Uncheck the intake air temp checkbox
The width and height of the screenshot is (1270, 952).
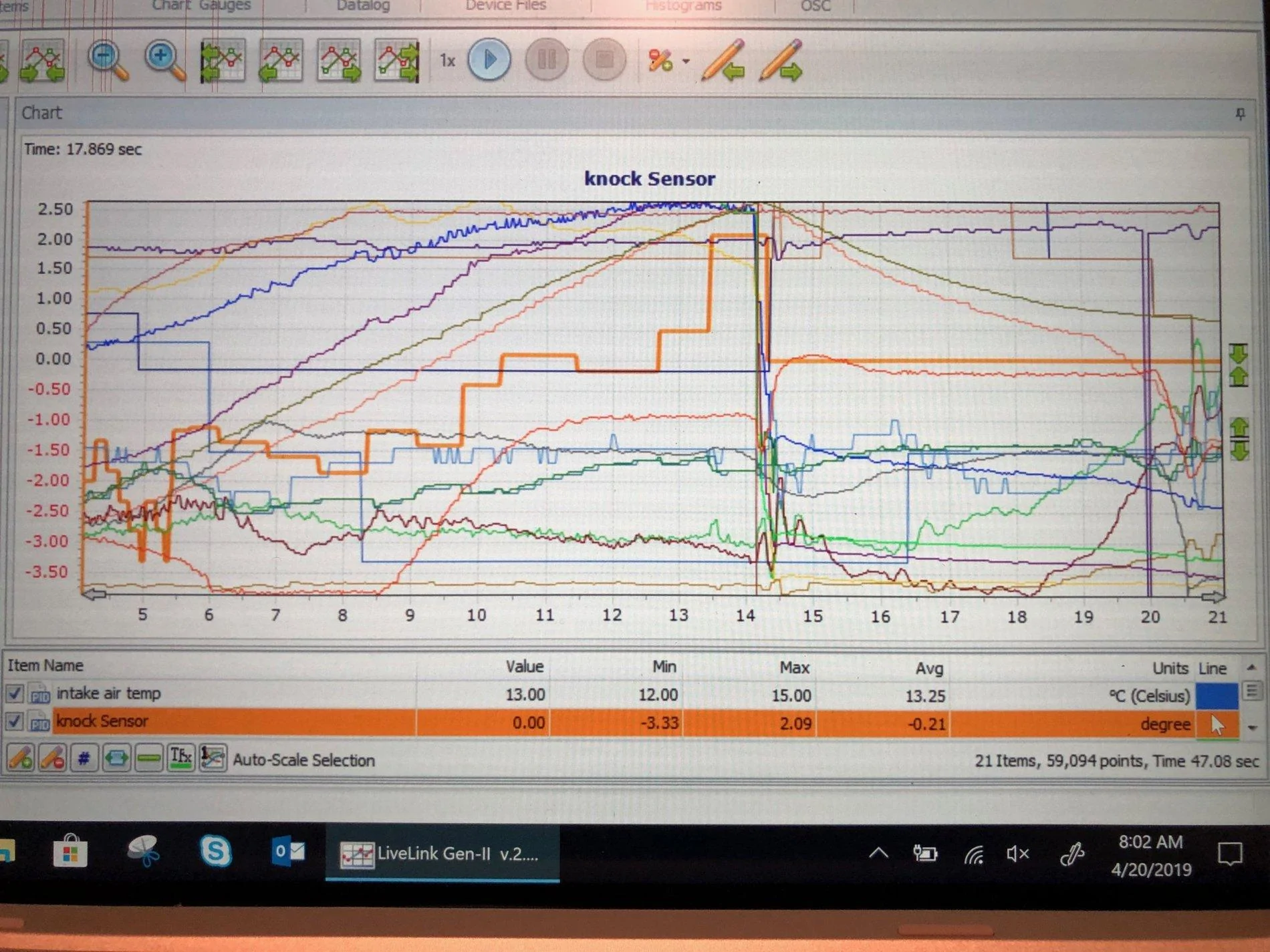pos(15,693)
